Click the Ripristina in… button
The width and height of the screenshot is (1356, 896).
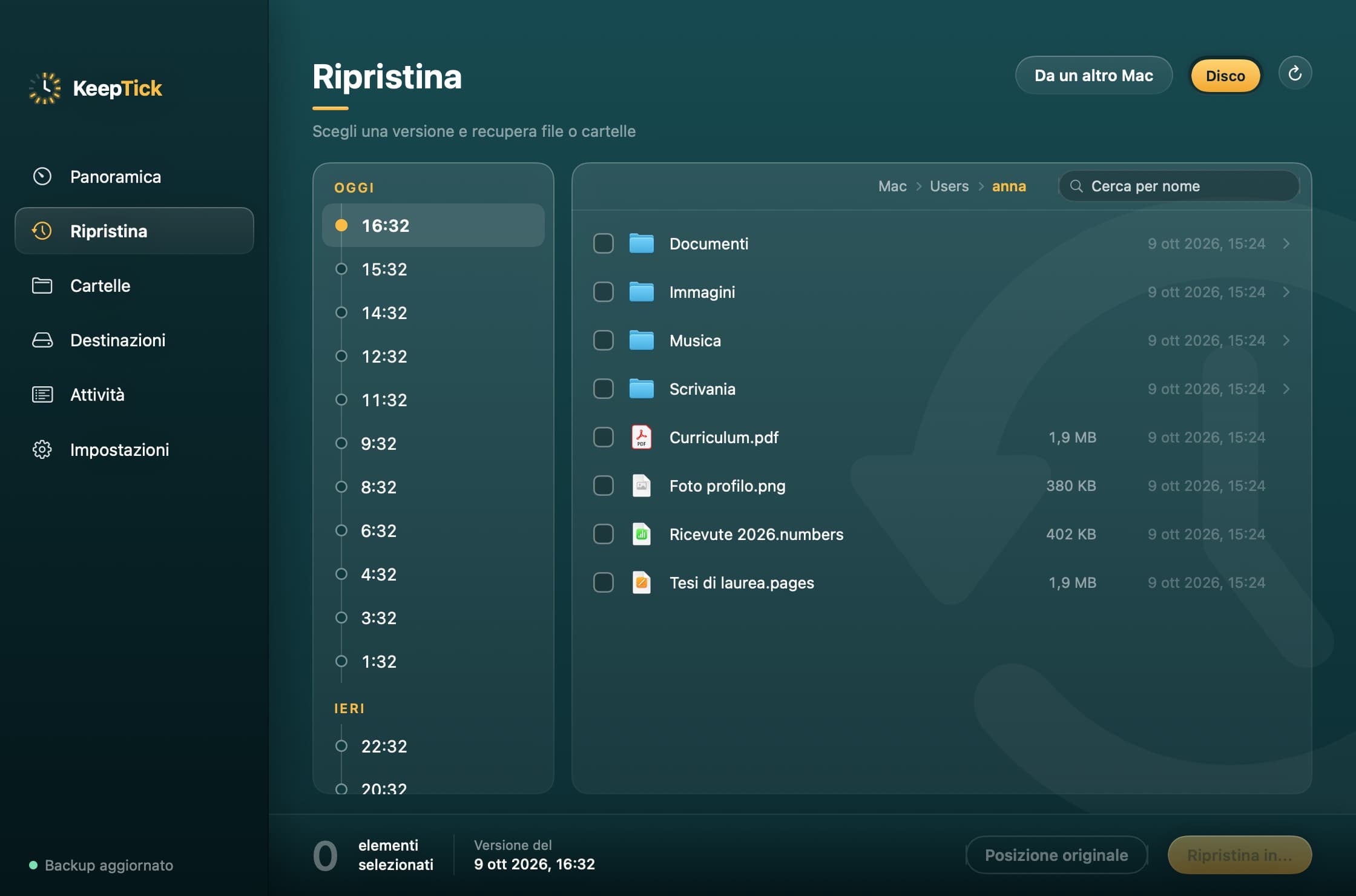click(x=1239, y=855)
